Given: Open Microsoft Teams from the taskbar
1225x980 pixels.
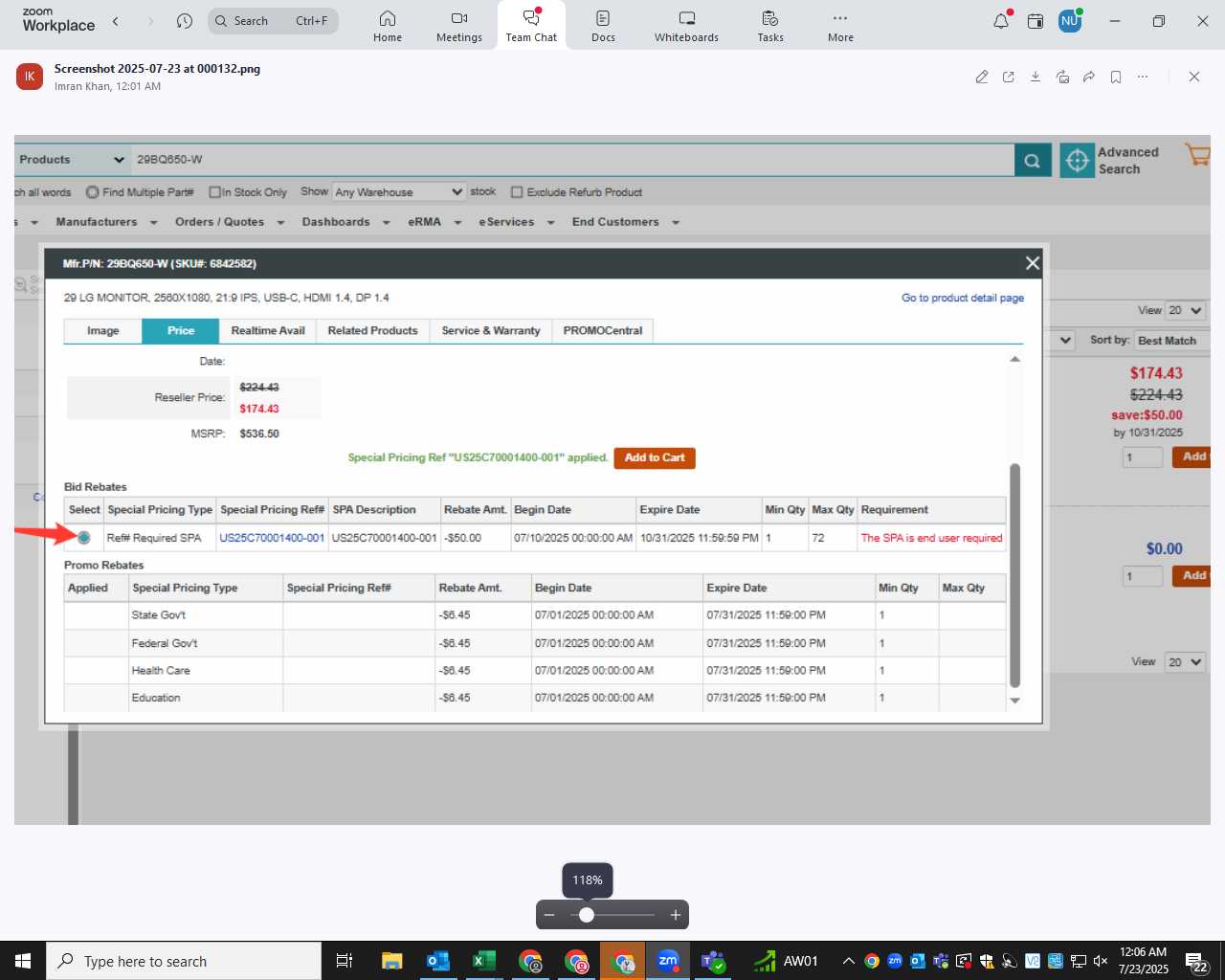Looking at the screenshot, I should tap(714, 961).
